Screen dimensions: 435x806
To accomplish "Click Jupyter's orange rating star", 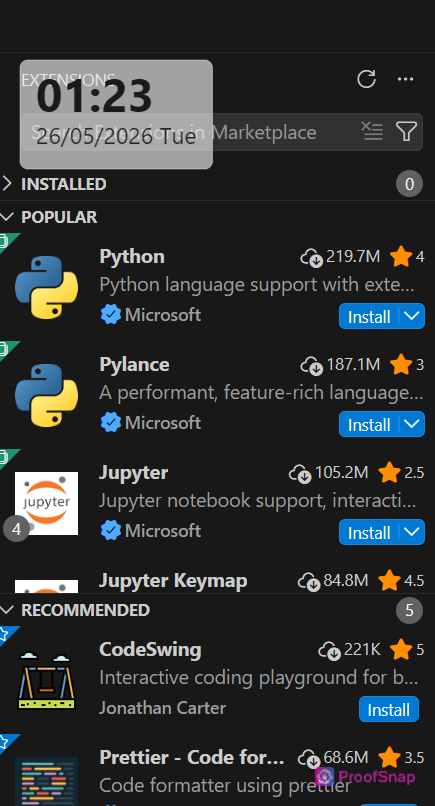I will coord(389,472).
